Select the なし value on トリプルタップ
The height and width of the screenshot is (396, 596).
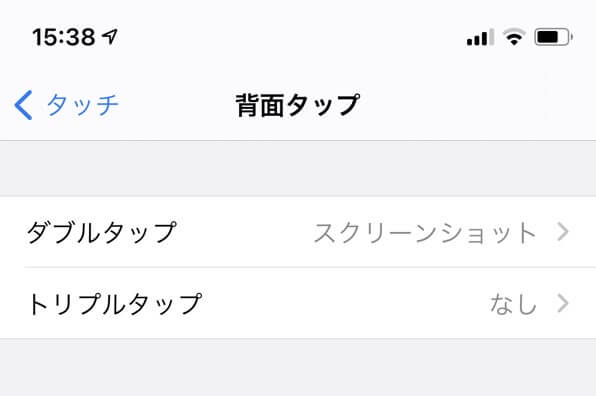tap(513, 304)
